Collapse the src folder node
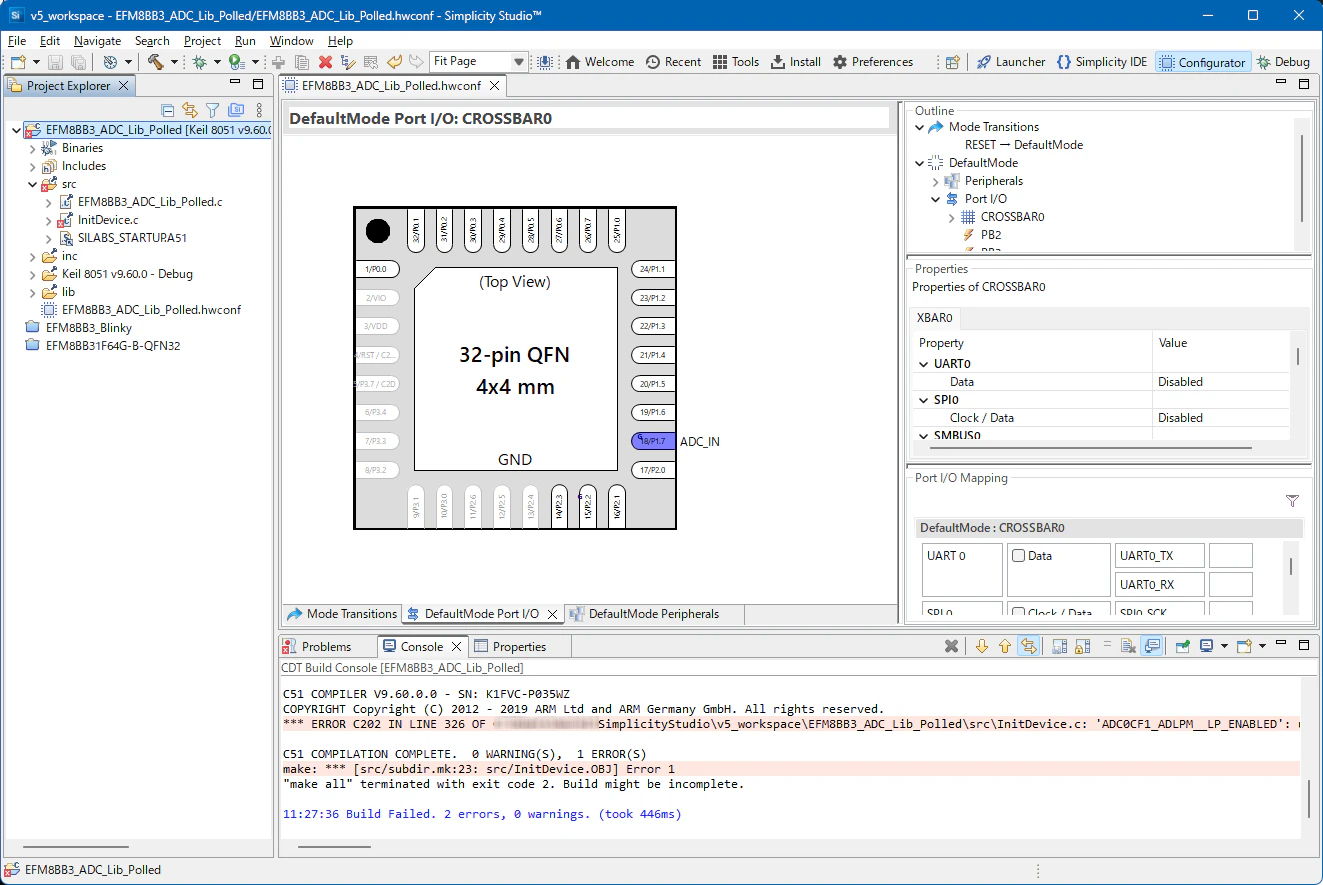The height and width of the screenshot is (885, 1323). pos(32,184)
